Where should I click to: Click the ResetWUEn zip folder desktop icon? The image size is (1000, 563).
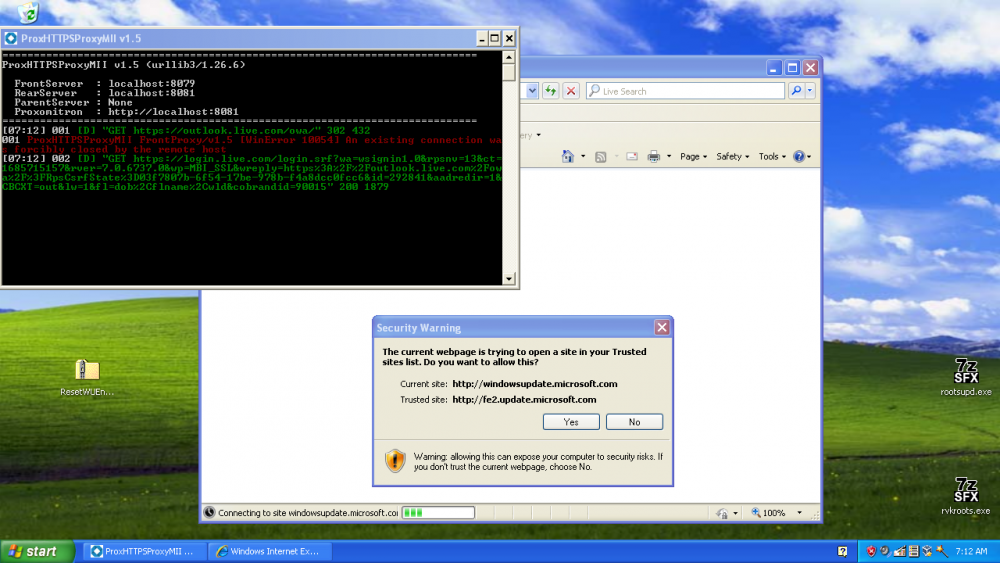click(x=87, y=377)
